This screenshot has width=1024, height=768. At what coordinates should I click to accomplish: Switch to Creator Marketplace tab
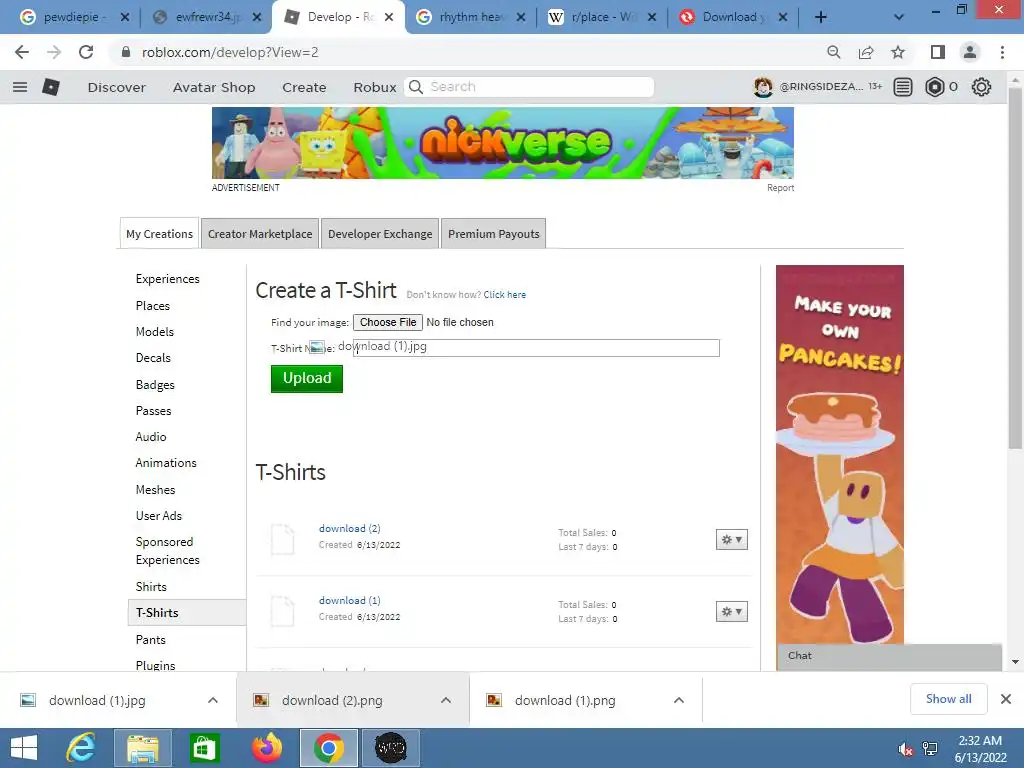[x=260, y=234]
